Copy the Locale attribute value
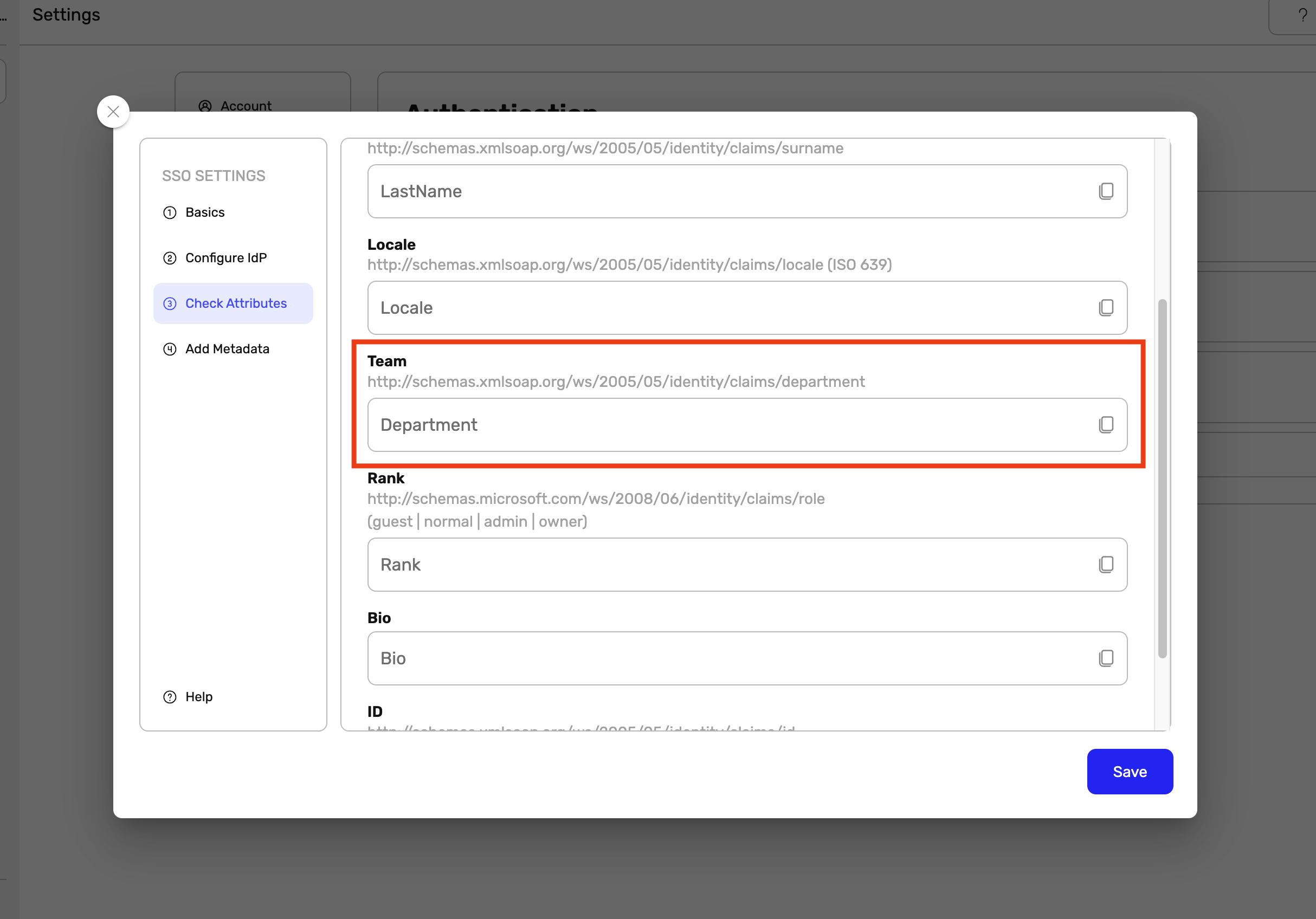 (x=1106, y=308)
